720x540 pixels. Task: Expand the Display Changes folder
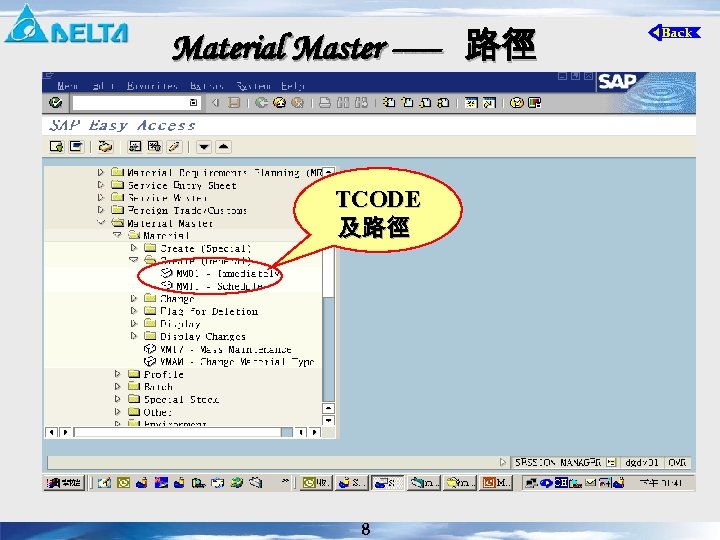[x=134, y=336]
